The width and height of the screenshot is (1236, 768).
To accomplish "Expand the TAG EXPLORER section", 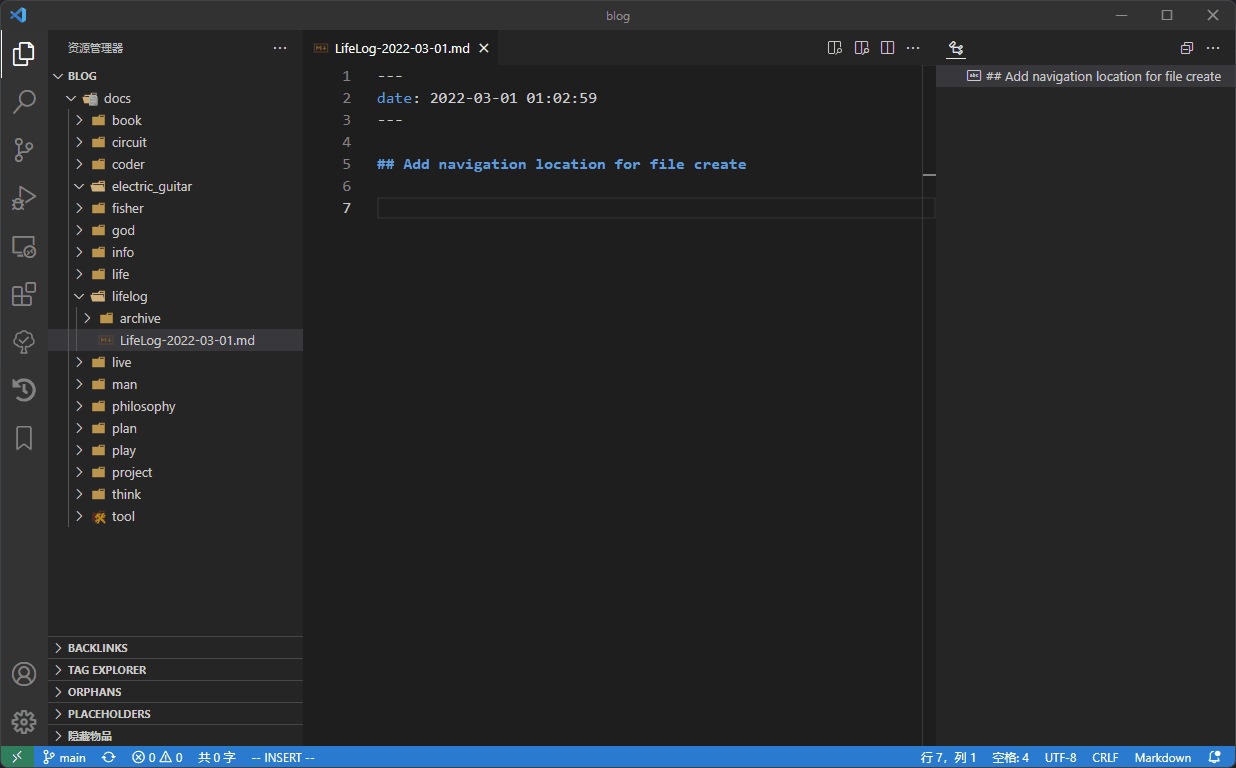I will point(175,670).
